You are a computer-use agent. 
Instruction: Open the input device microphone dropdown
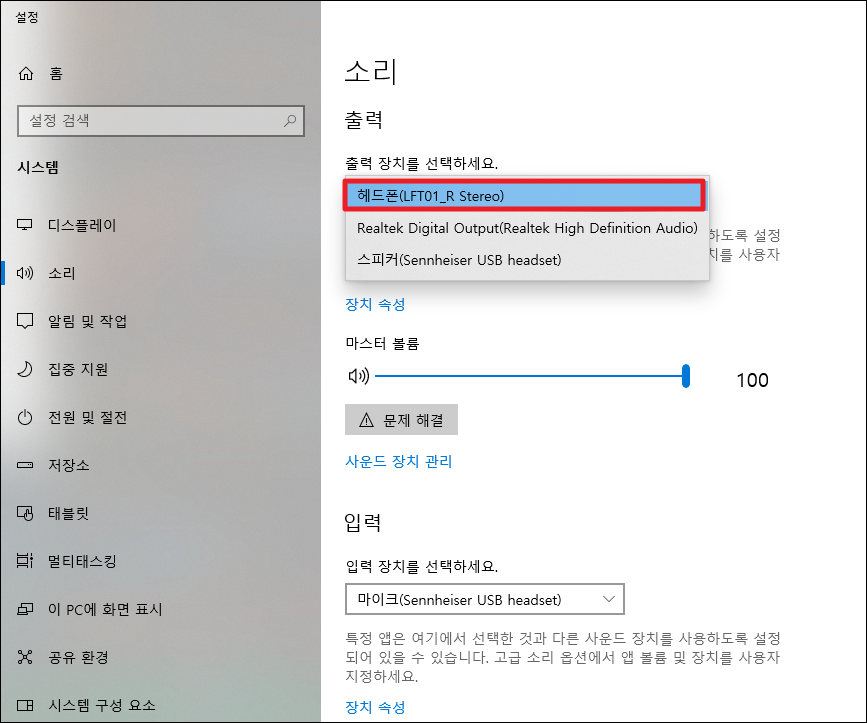click(x=484, y=600)
